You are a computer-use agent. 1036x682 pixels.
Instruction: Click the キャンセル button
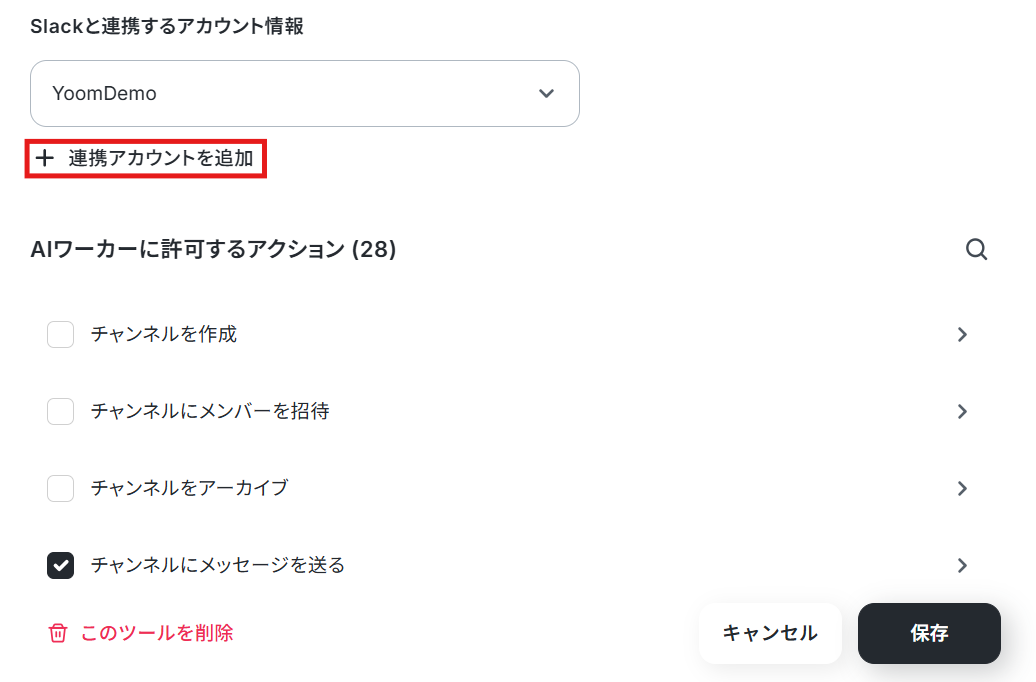pyautogui.click(x=770, y=633)
